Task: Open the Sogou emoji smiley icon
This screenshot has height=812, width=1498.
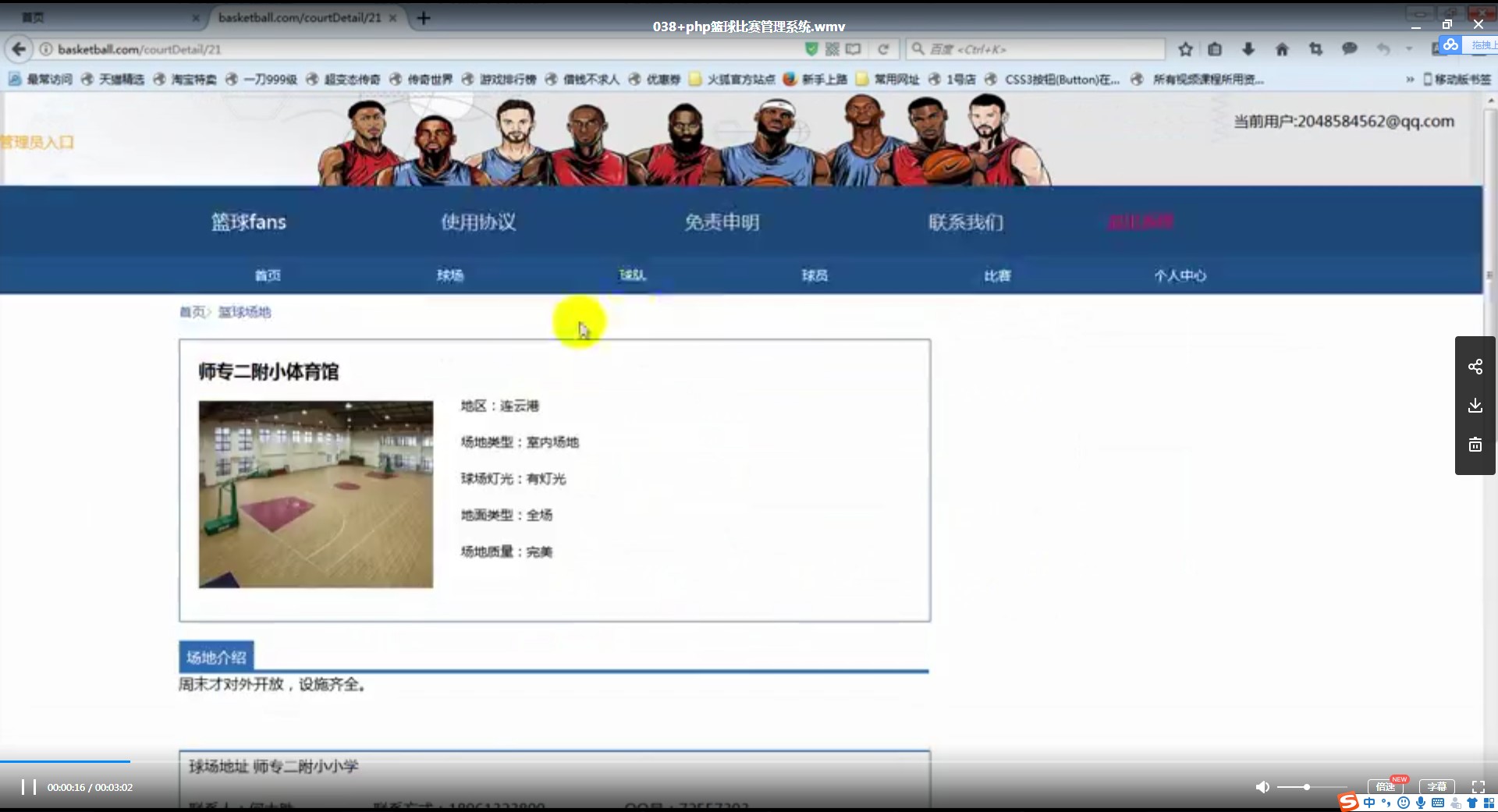Action: point(1404,803)
